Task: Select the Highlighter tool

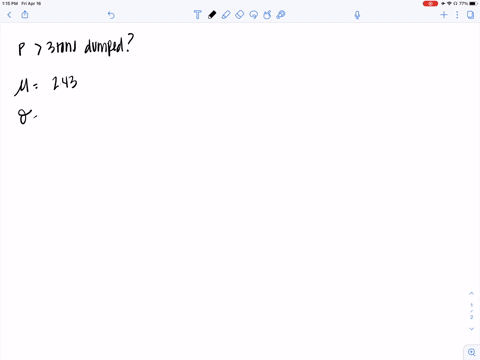Action: pyautogui.click(x=226, y=15)
